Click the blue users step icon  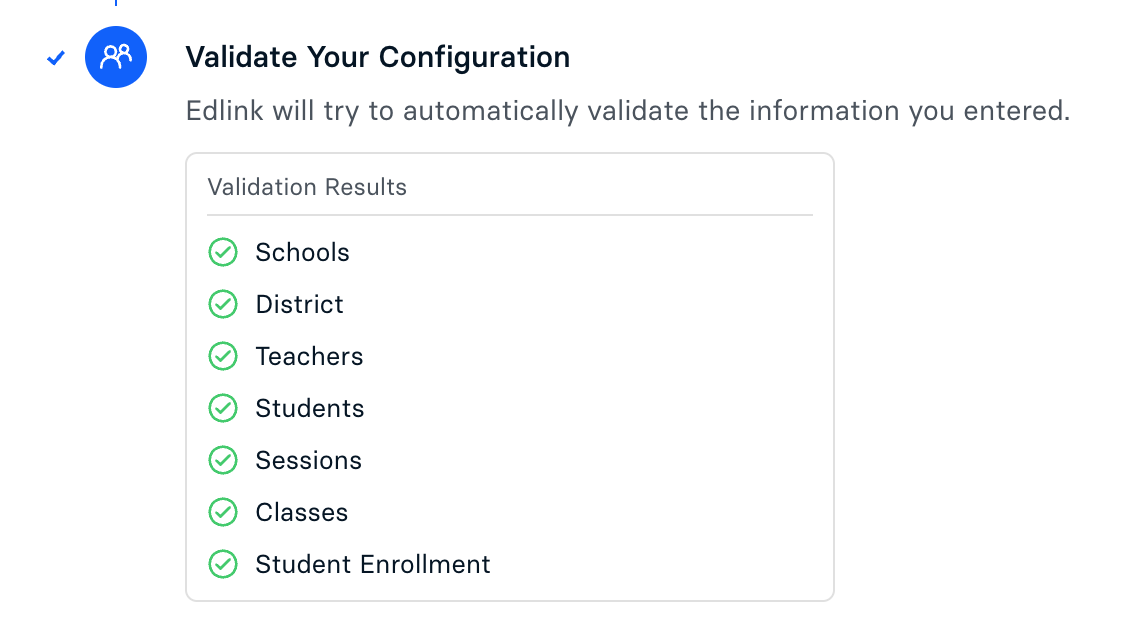(x=116, y=57)
